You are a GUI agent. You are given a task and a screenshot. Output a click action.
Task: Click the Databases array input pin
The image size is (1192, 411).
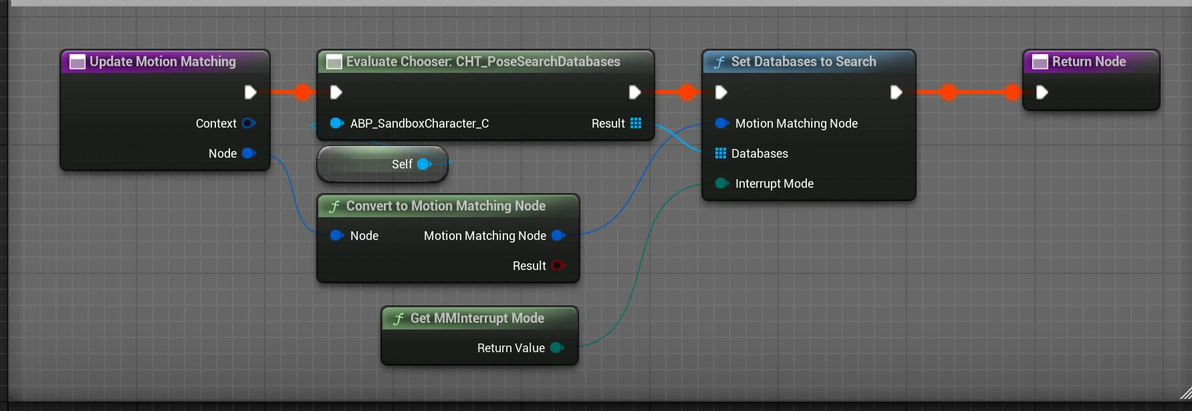tap(721, 153)
